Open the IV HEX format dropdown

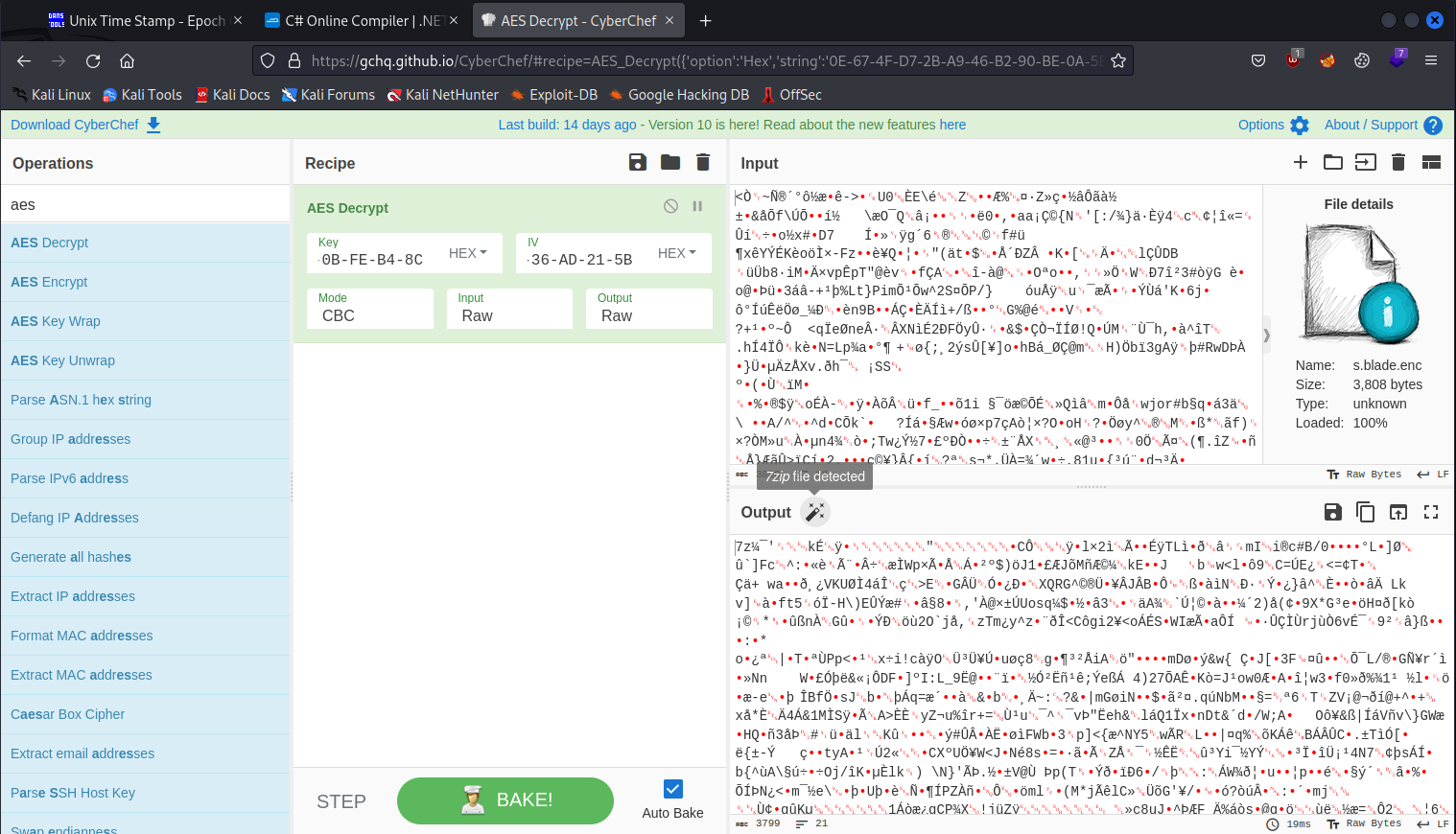click(677, 252)
